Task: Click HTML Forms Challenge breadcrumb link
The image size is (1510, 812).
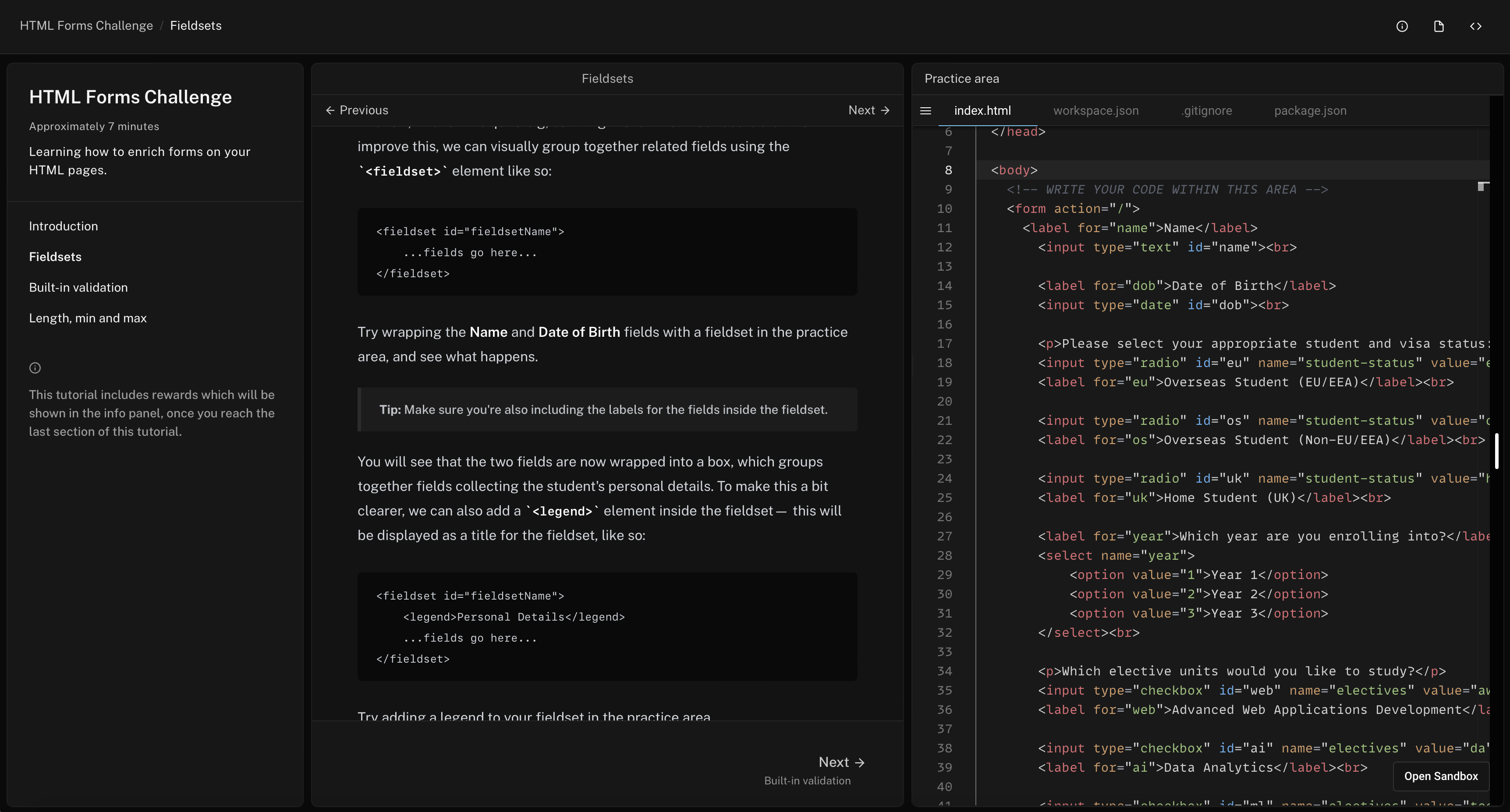Action: click(x=86, y=26)
